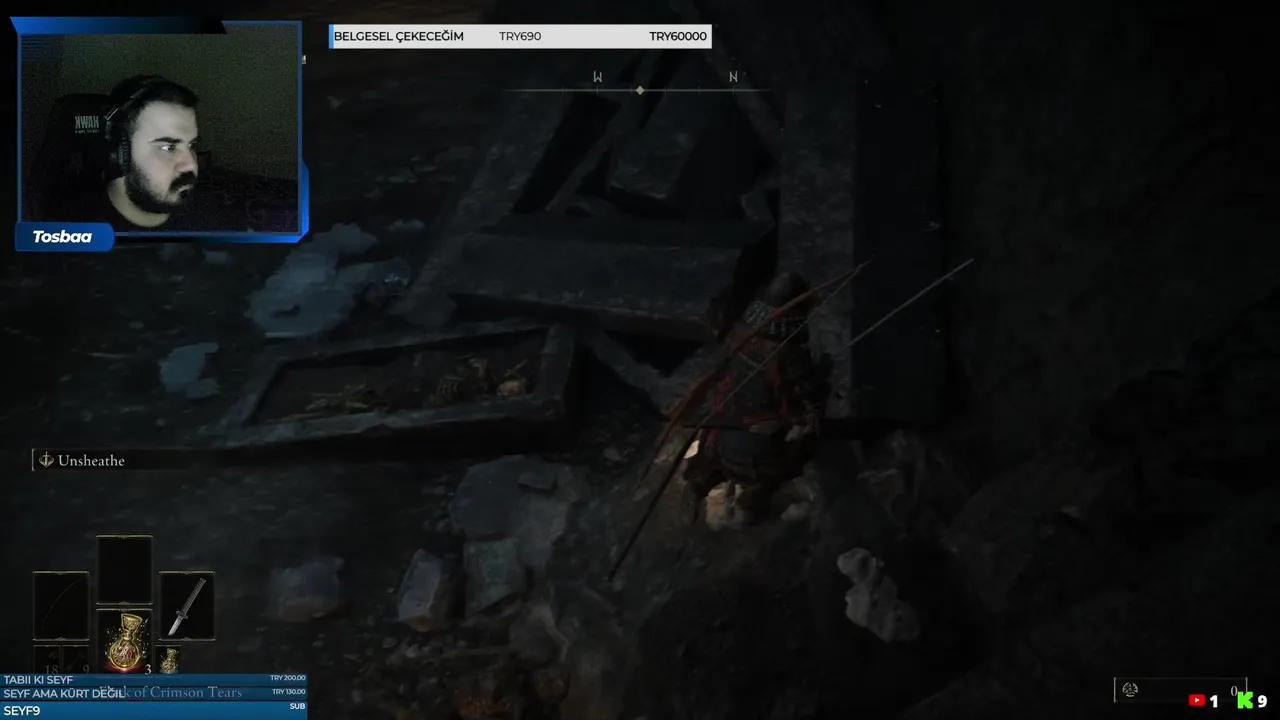Click the SUB label
The image size is (1280, 720).
tap(297, 706)
